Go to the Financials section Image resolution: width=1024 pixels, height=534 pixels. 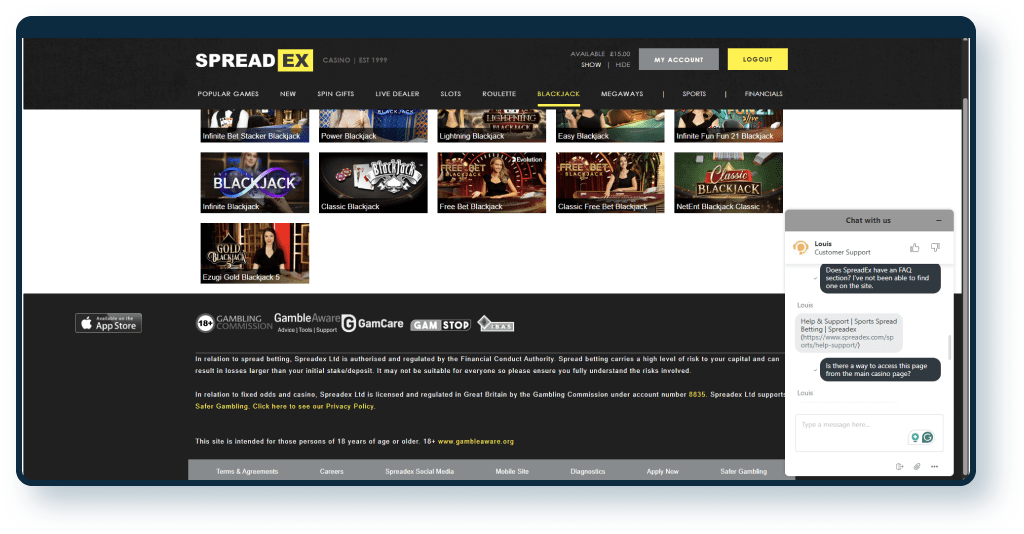point(763,94)
